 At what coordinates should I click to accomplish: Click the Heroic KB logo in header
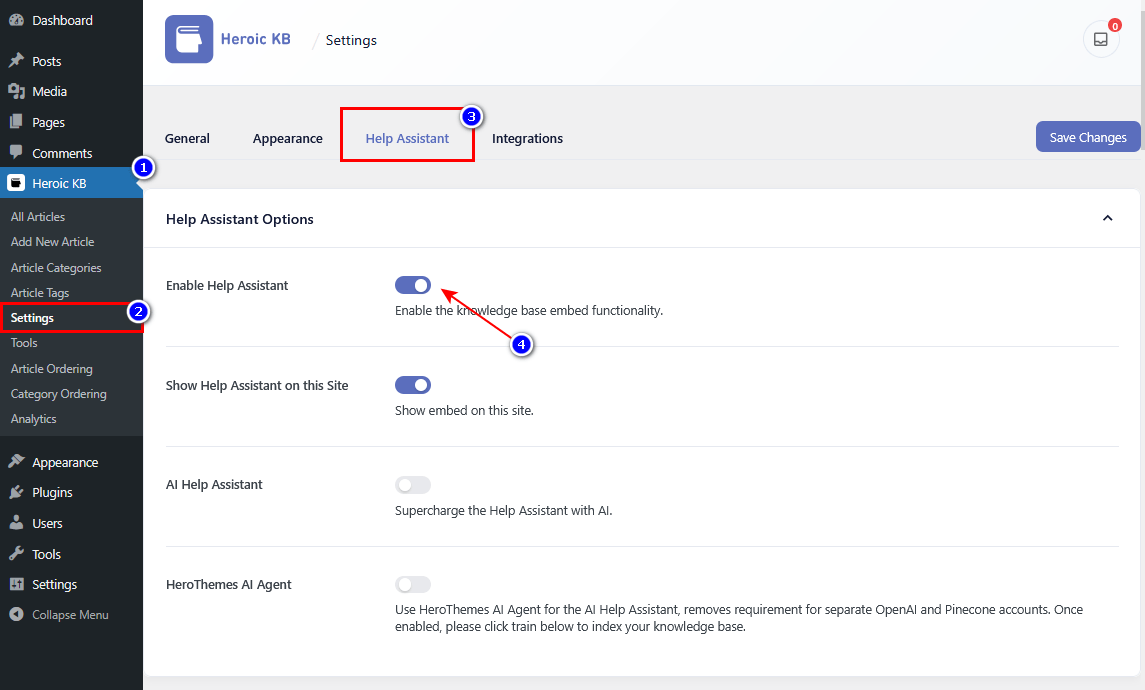click(189, 39)
